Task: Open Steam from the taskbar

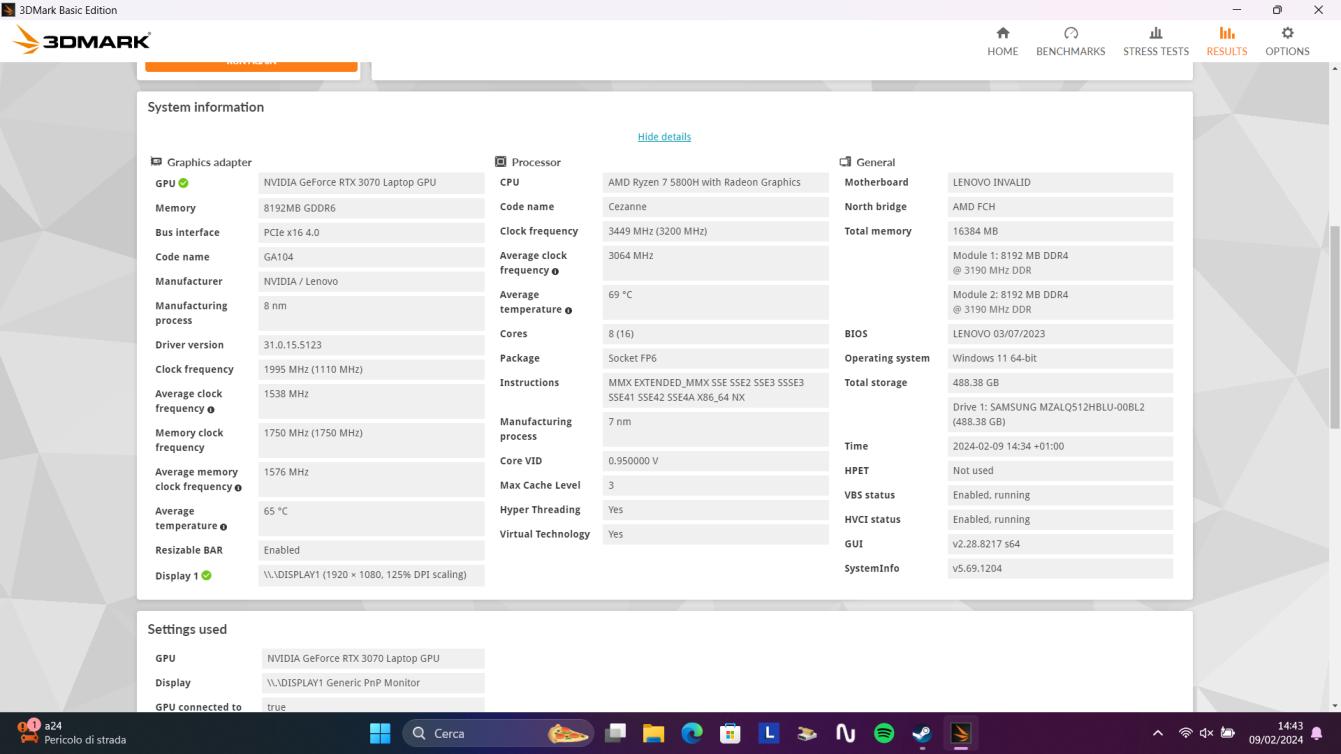Action: [921, 733]
